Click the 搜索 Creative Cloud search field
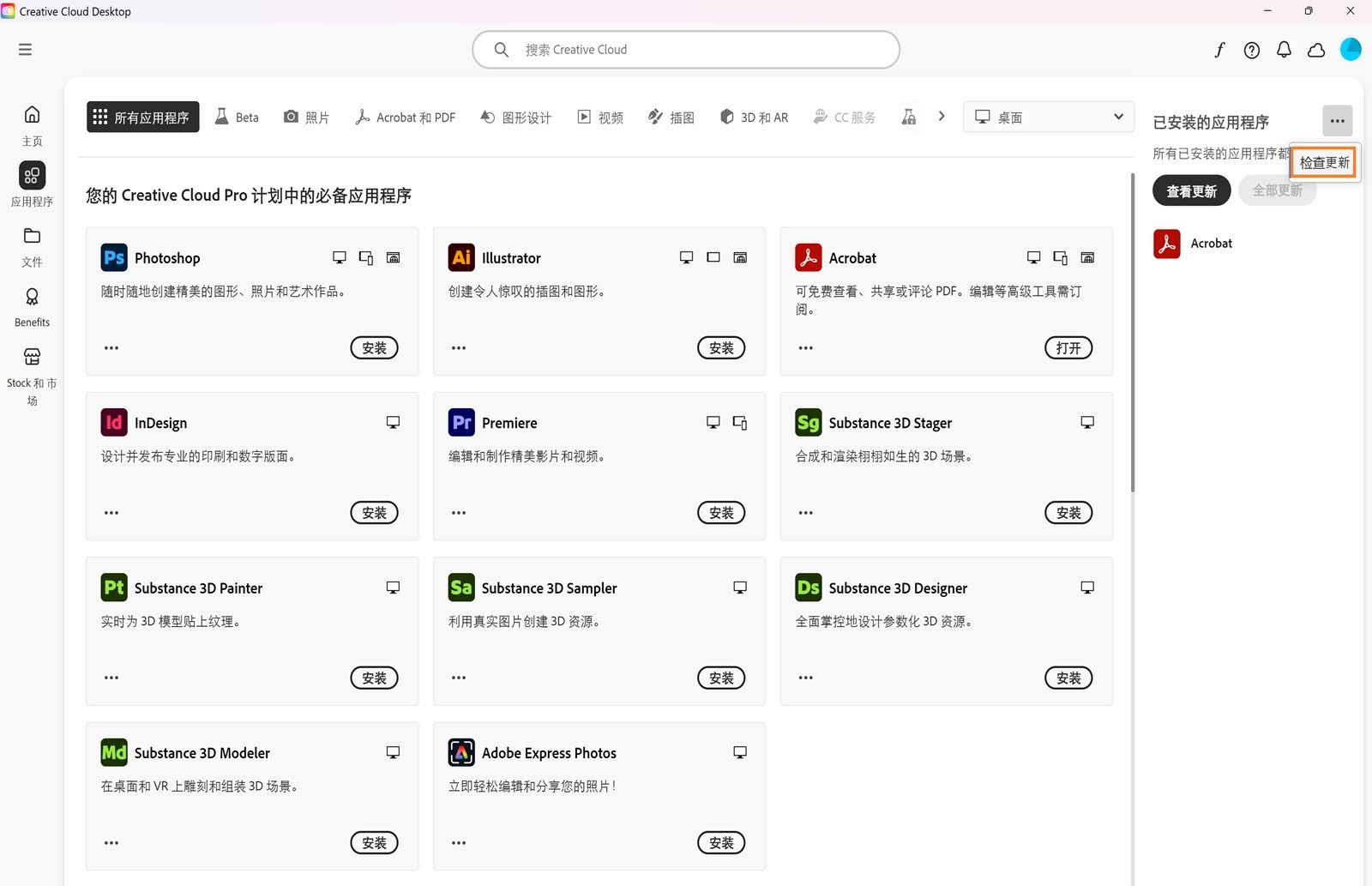The width and height of the screenshot is (1372, 886). click(685, 49)
